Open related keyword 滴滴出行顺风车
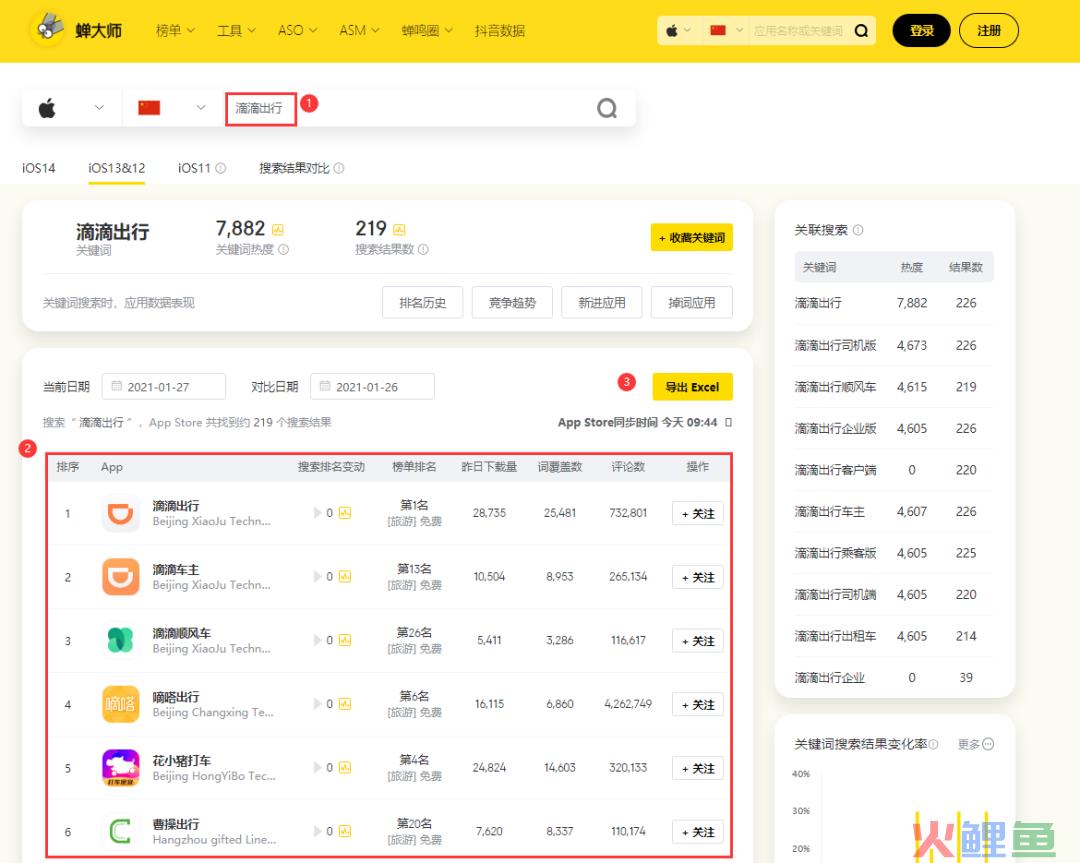This screenshot has width=1080, height=863. (x=835, y=386)
